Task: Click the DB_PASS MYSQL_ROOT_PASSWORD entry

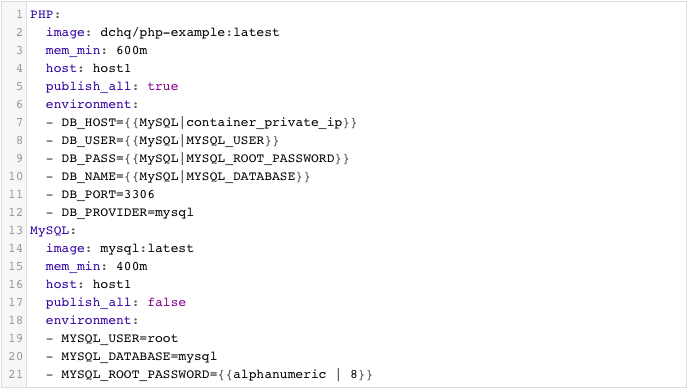Action: [205, 158]
